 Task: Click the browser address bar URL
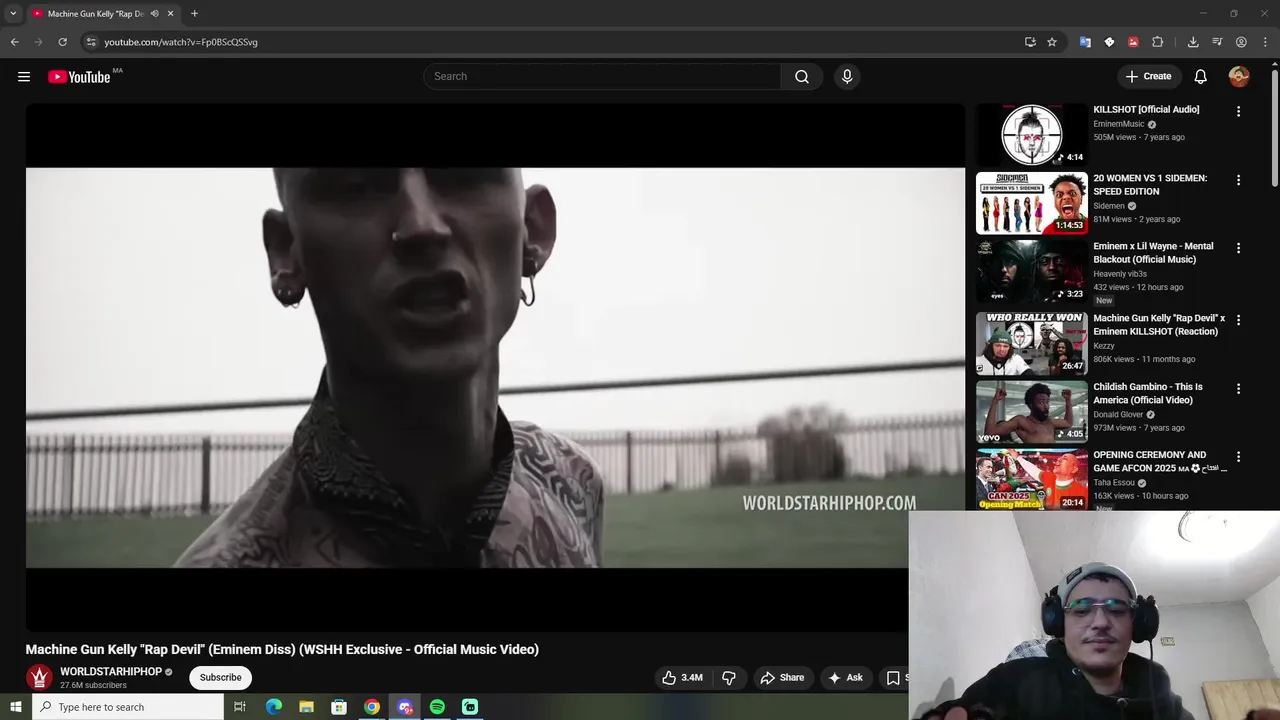(x=181, y=42)
